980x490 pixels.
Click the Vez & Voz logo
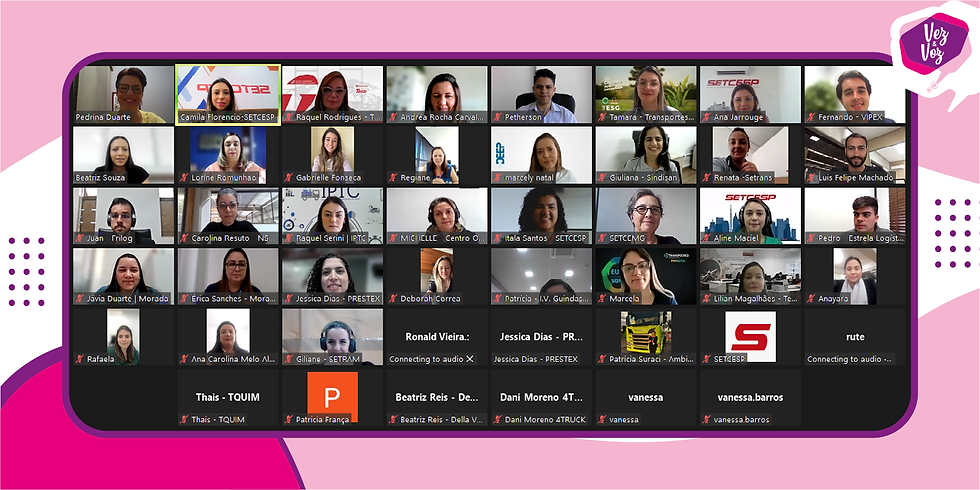(932, 46)
